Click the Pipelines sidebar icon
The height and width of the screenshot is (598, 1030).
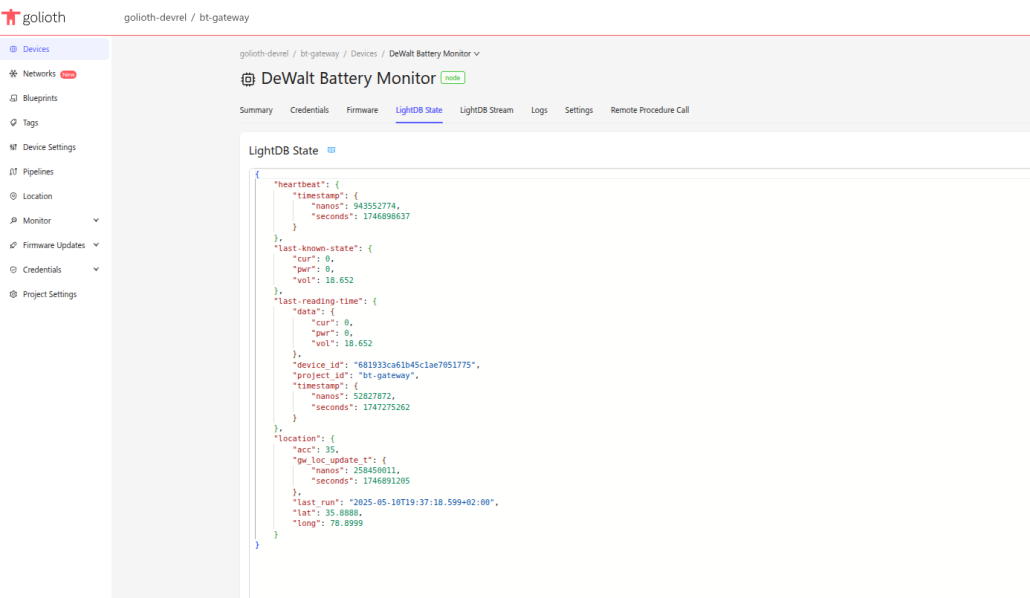13,172
